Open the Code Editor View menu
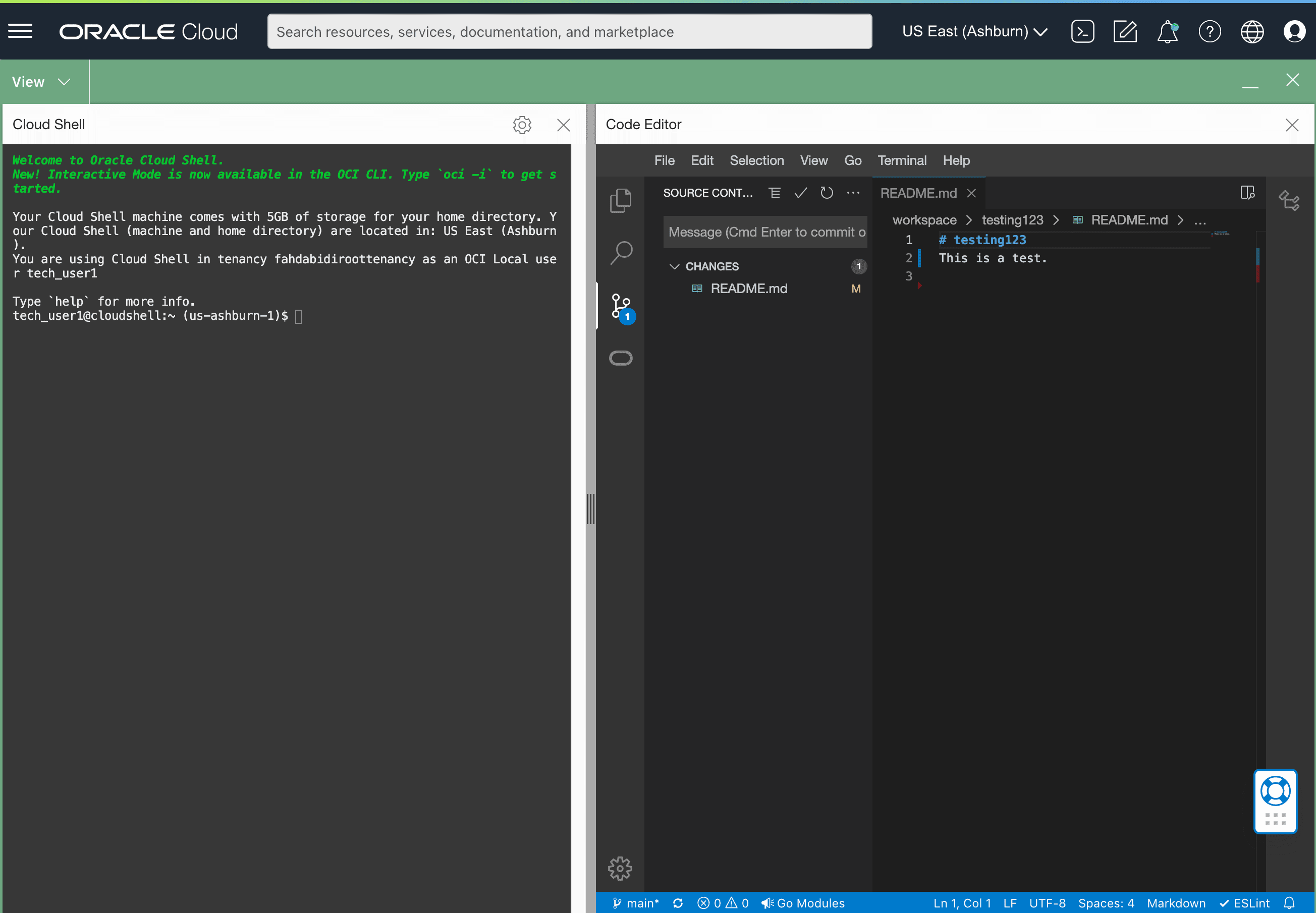 tap(813, 161)
